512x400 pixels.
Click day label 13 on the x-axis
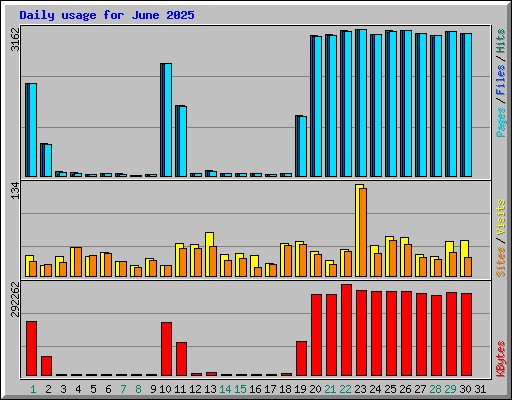click(x=210, y=389)
